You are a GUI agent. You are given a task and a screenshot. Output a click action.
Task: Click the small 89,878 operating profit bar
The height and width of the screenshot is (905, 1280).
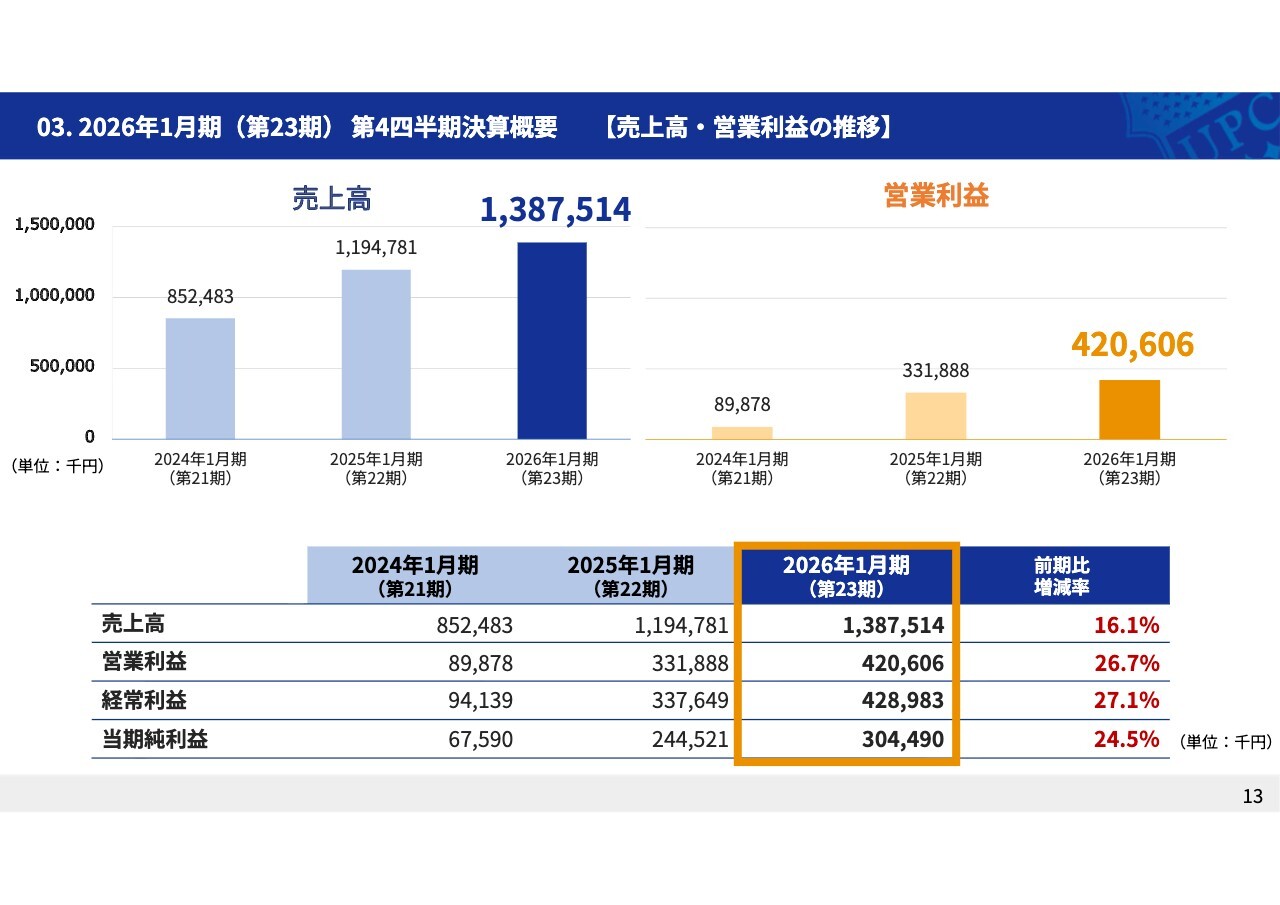(742, 432)
